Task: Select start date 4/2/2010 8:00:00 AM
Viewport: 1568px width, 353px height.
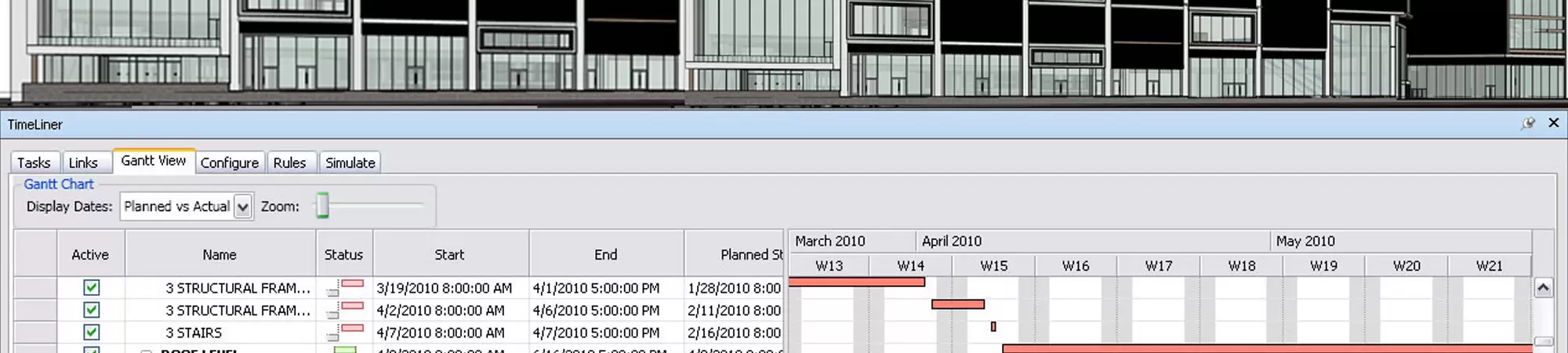Action: 441,310
